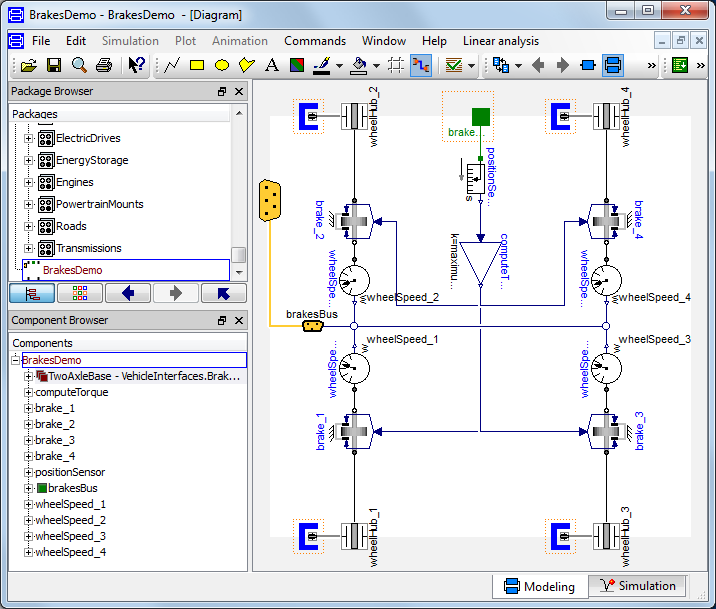Open the fill color picker
This screenshot has width=716, height=609.
pos(358,66)
